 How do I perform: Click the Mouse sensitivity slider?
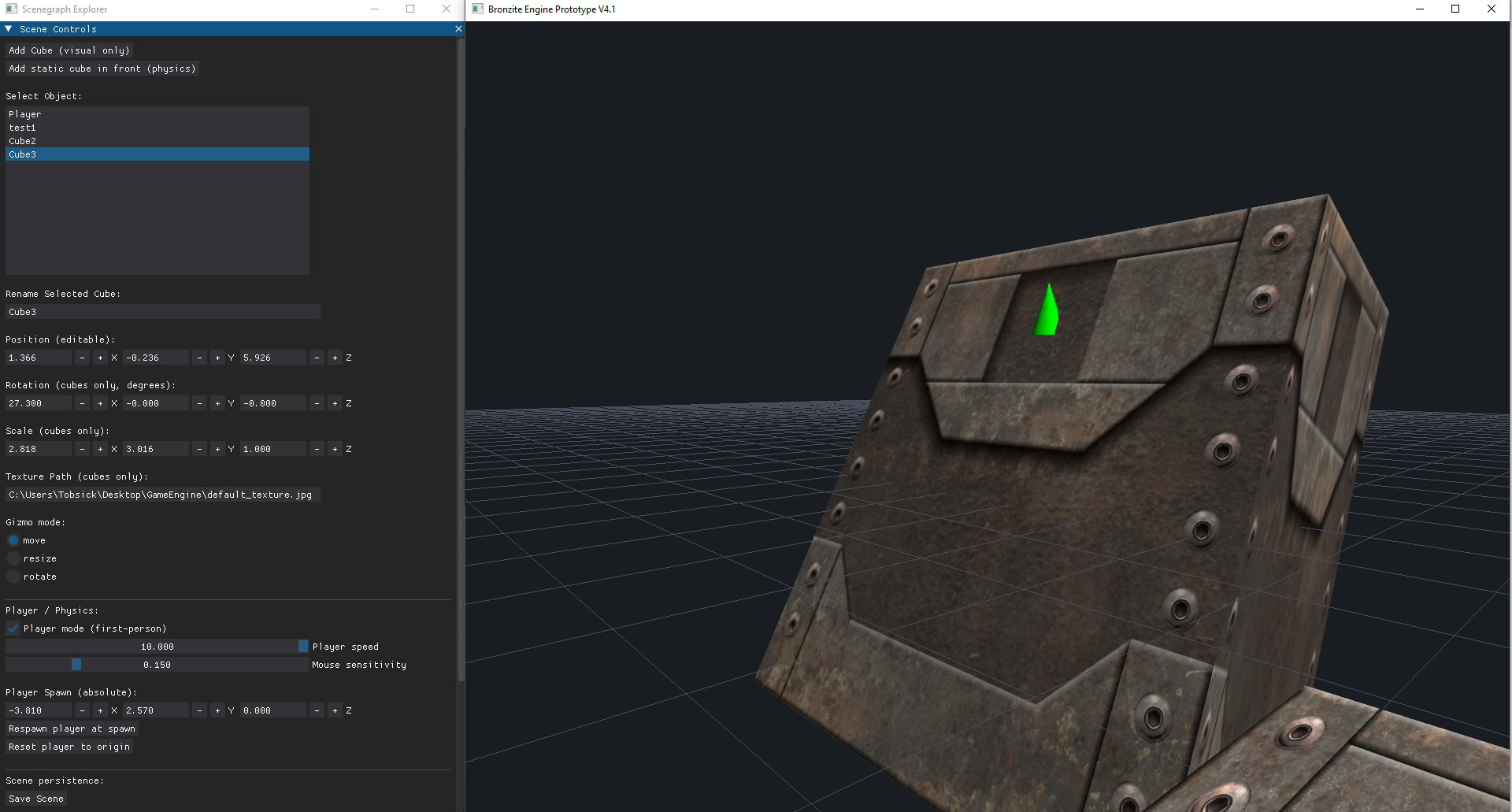pyautogui.click(x=157, y=665)
